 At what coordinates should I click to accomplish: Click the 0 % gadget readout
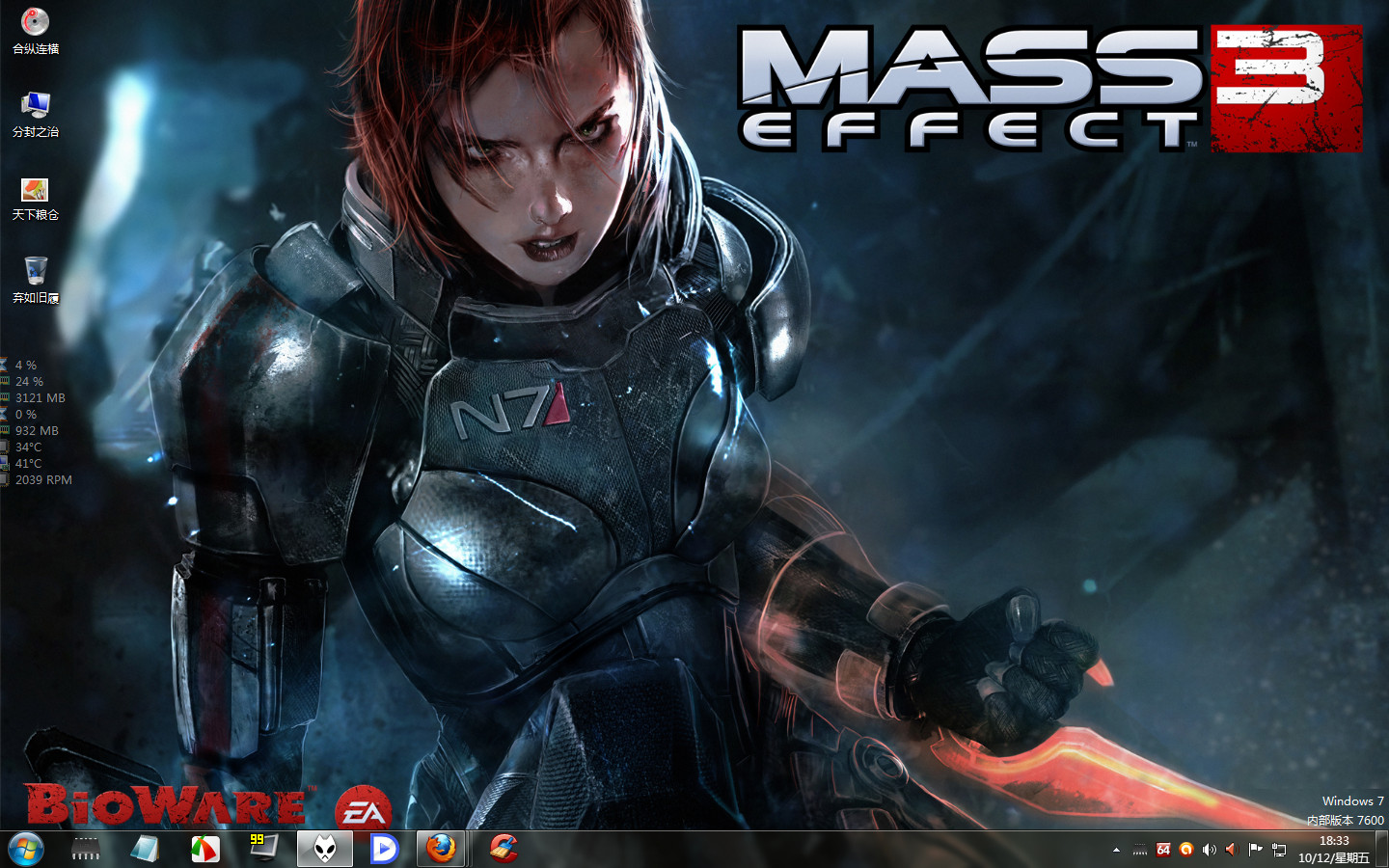(26, 414)
